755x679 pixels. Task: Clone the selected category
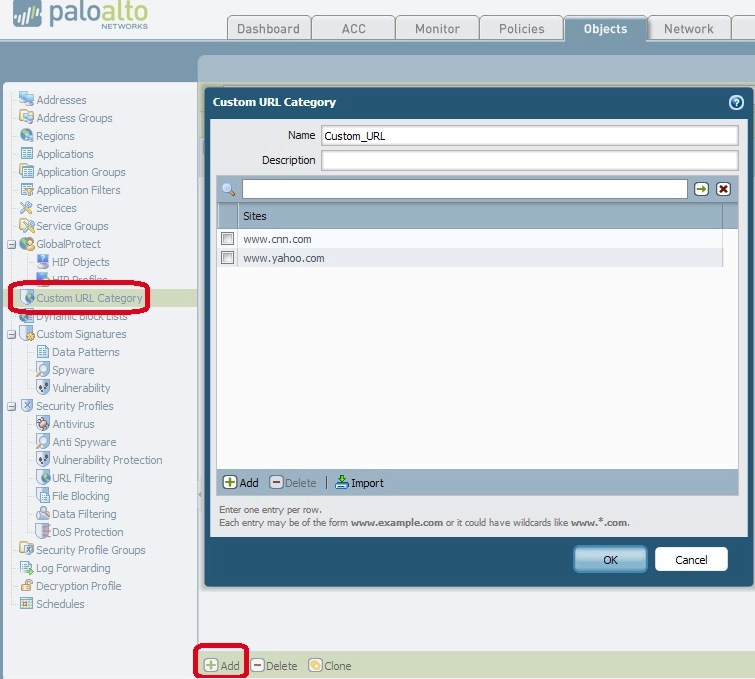330,666
